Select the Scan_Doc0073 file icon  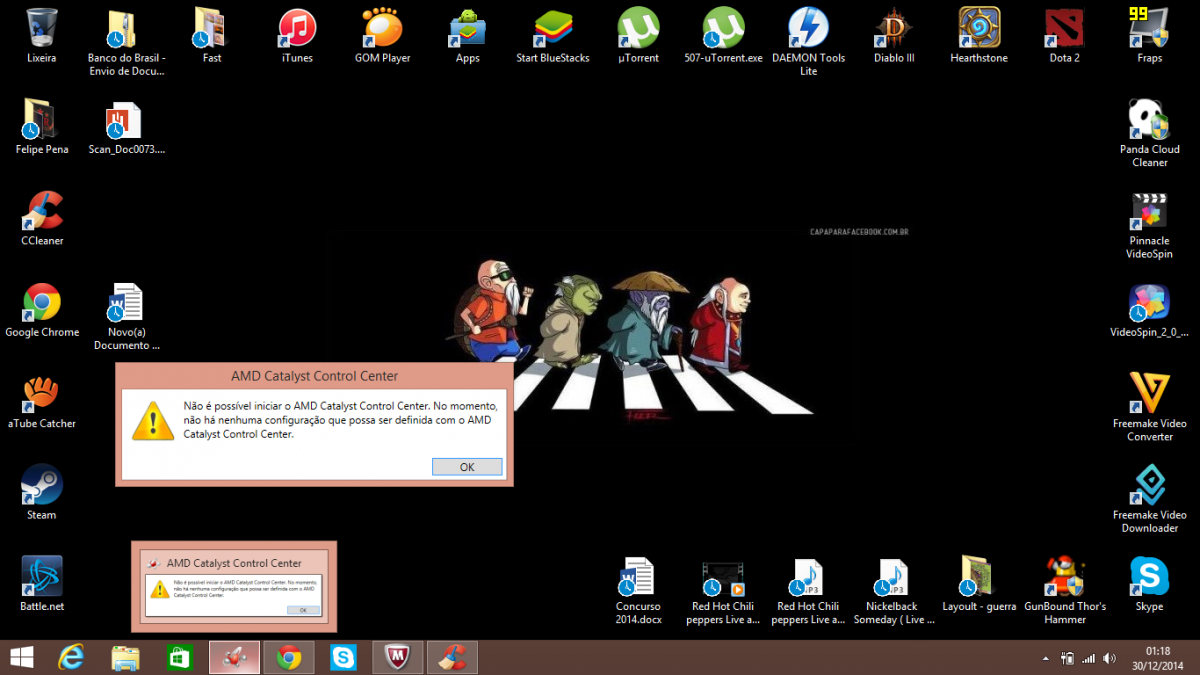tap(127, 126)
